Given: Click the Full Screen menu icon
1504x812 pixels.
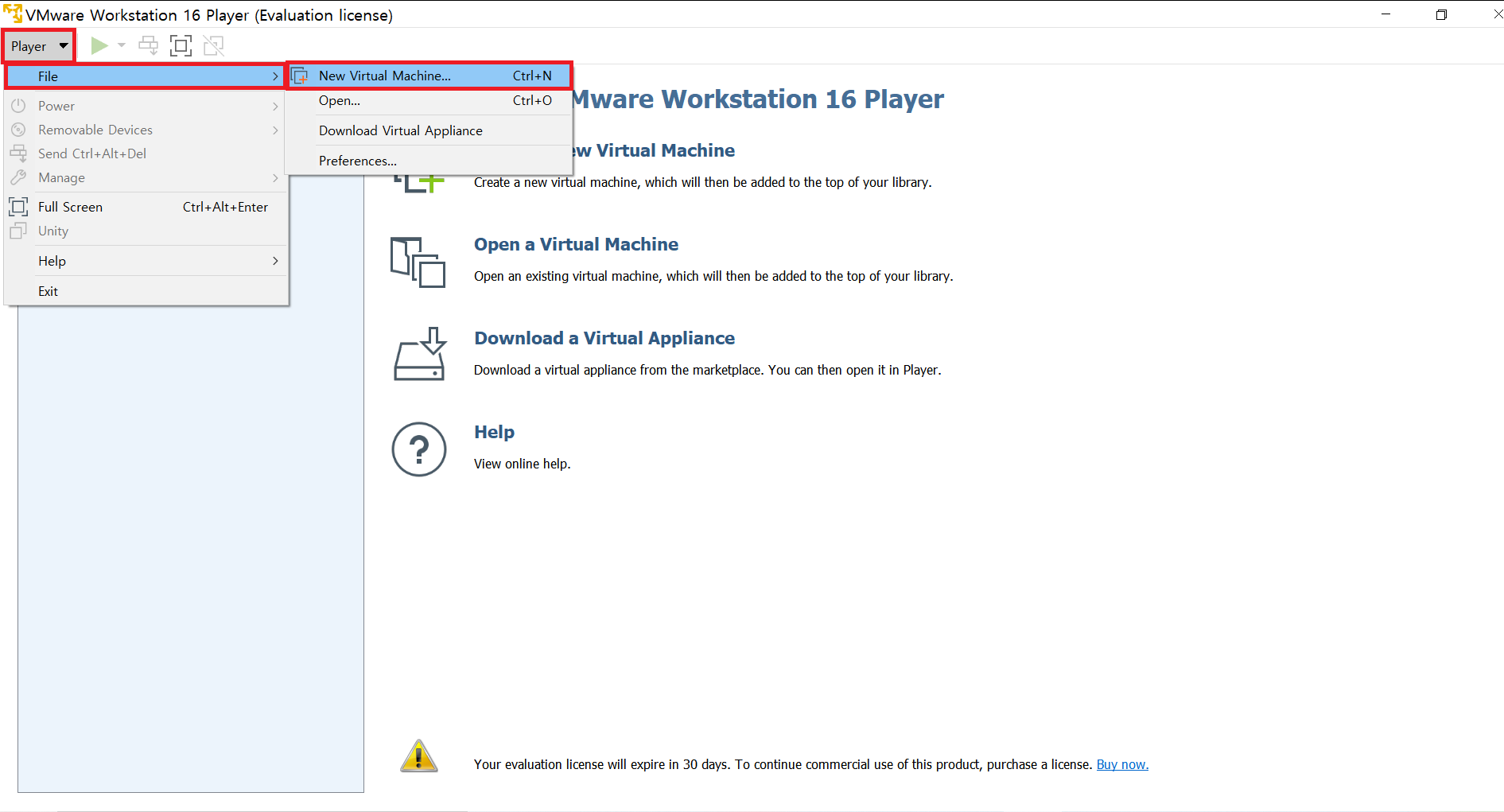Looking at the screenshot, I should point(18,207).
